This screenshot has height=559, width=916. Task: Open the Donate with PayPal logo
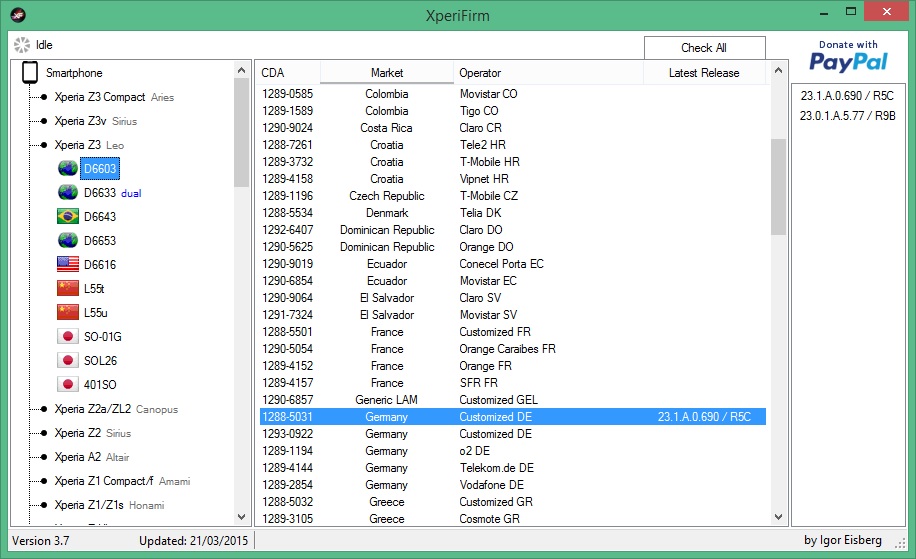click(848, 57)
